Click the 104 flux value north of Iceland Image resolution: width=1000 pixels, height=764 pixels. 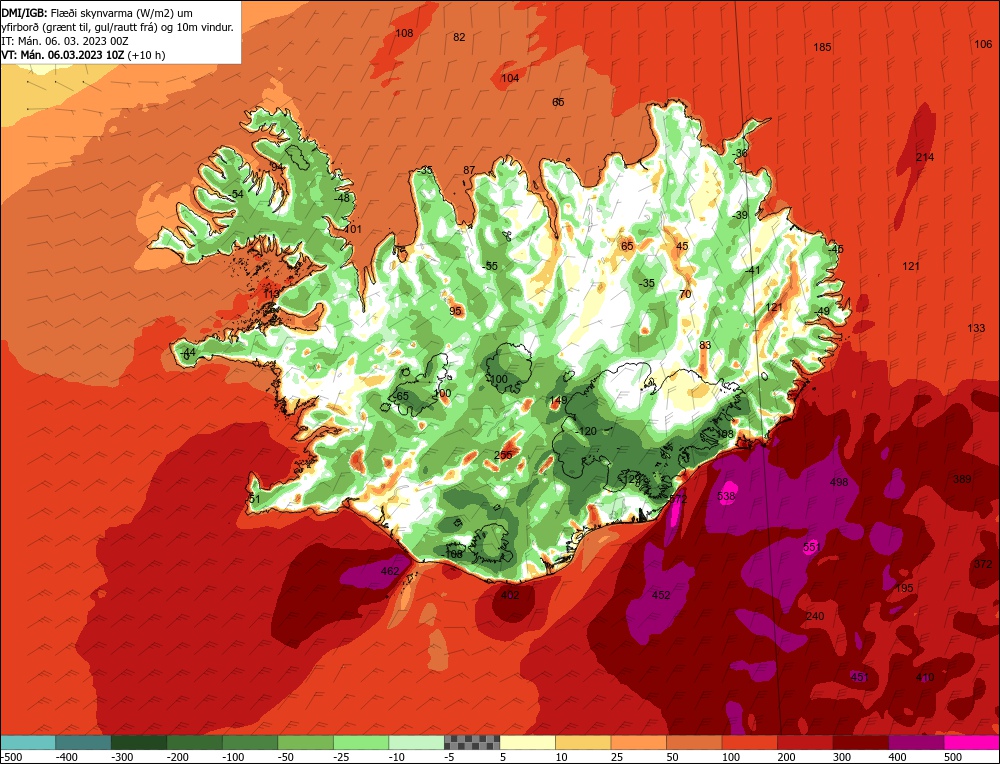click(x=510, y=78)
